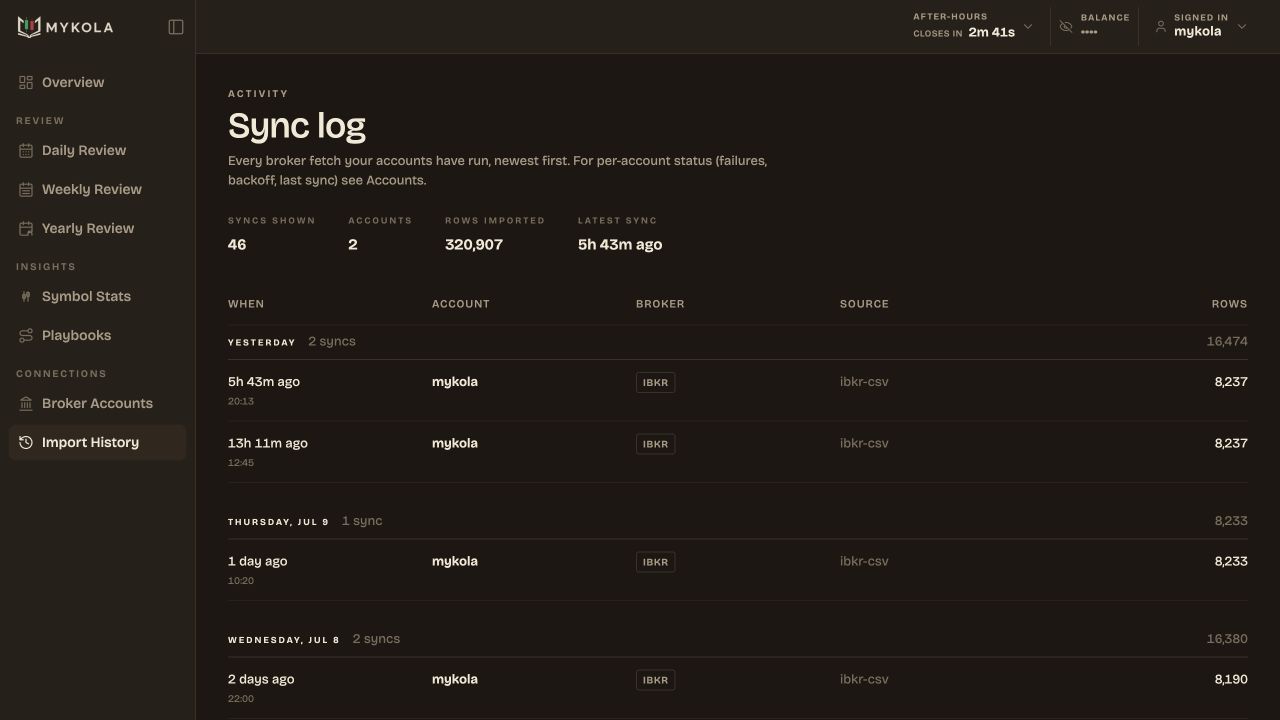
Task: Click the 16,380 Wednesday total
Action: (x=1227, y=639)
